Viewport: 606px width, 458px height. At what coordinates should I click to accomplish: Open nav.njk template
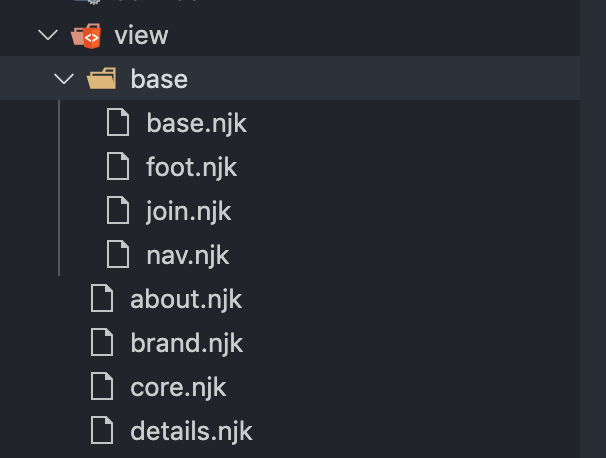point(188,255)
